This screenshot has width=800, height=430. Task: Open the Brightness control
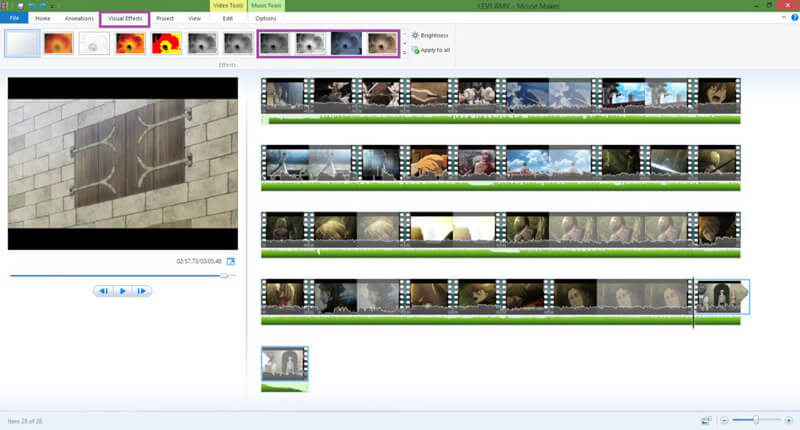430,35
